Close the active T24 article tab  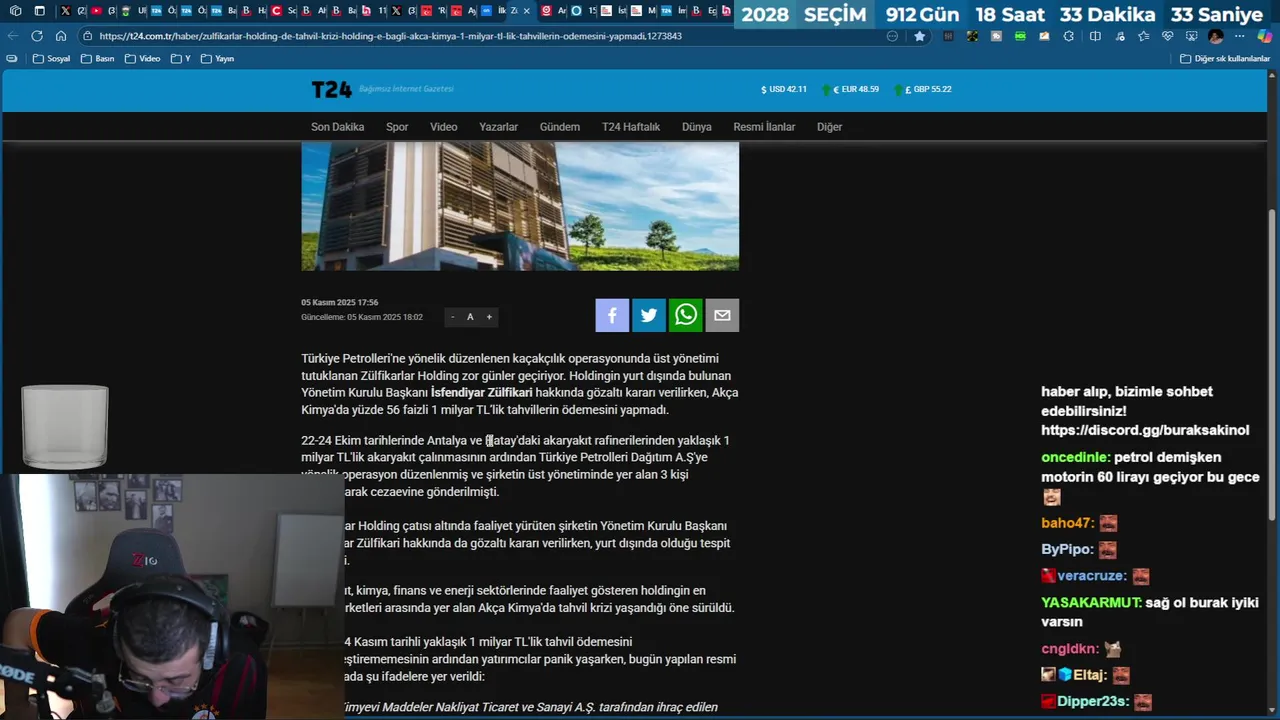click(527, 11)
